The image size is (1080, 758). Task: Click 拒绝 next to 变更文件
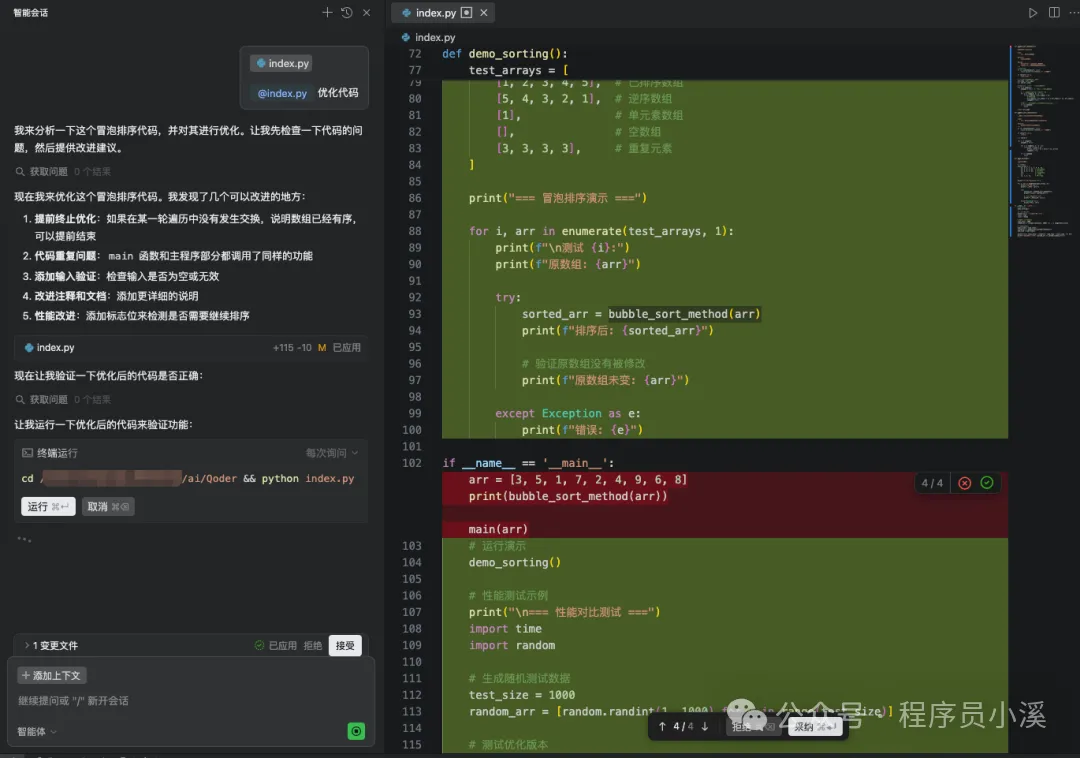tap(313, 646)
